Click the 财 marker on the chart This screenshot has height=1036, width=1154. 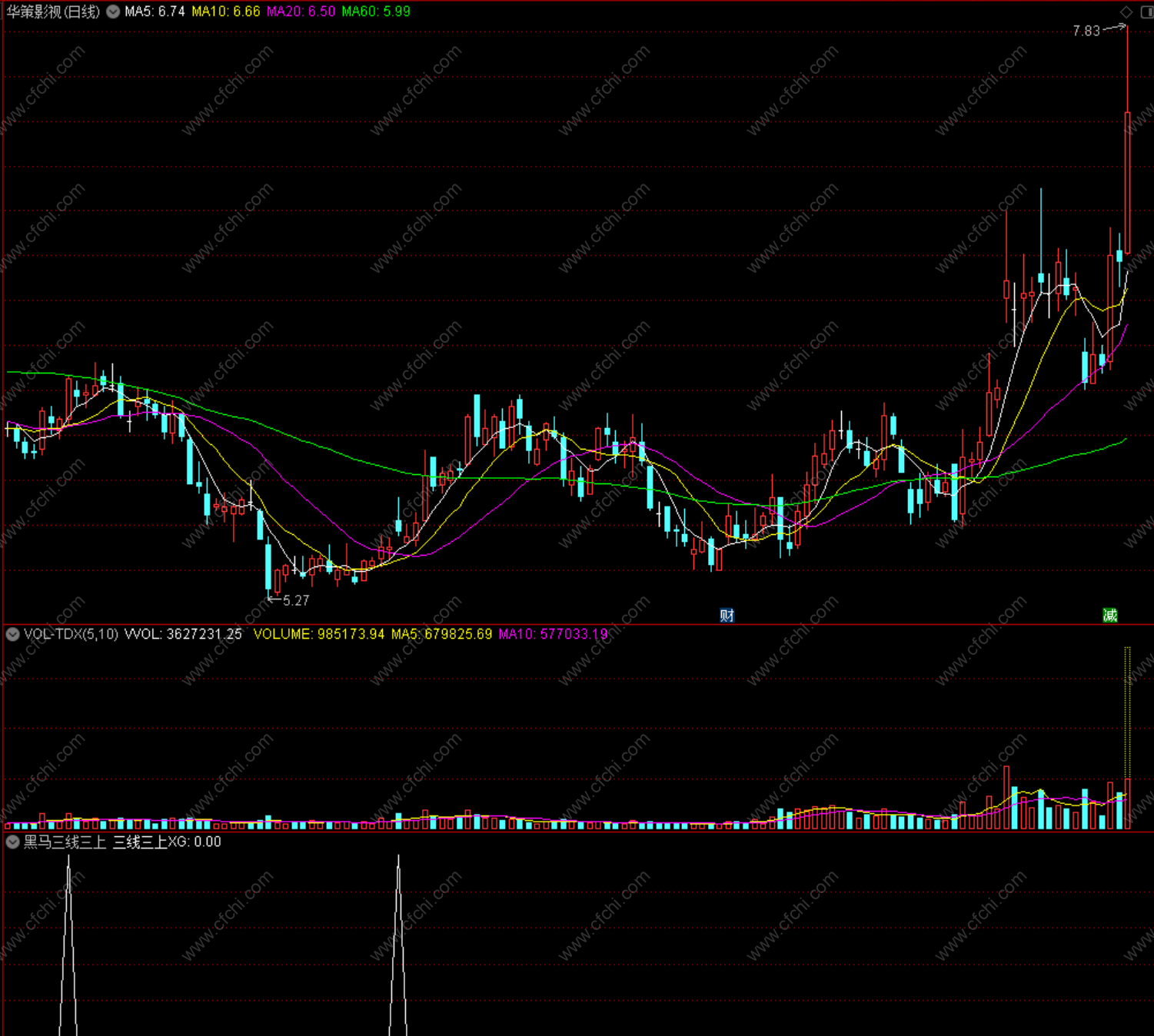tap(727, 615)
